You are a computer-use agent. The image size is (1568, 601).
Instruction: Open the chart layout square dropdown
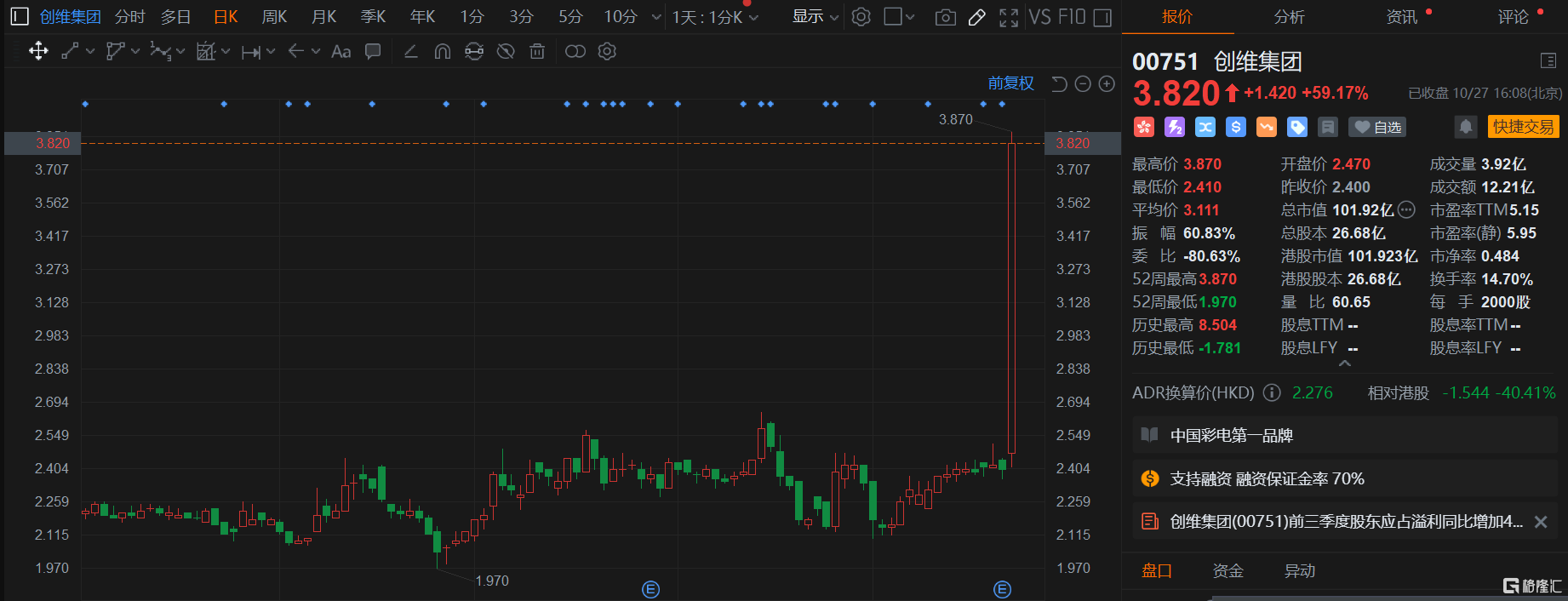[899, 17]
